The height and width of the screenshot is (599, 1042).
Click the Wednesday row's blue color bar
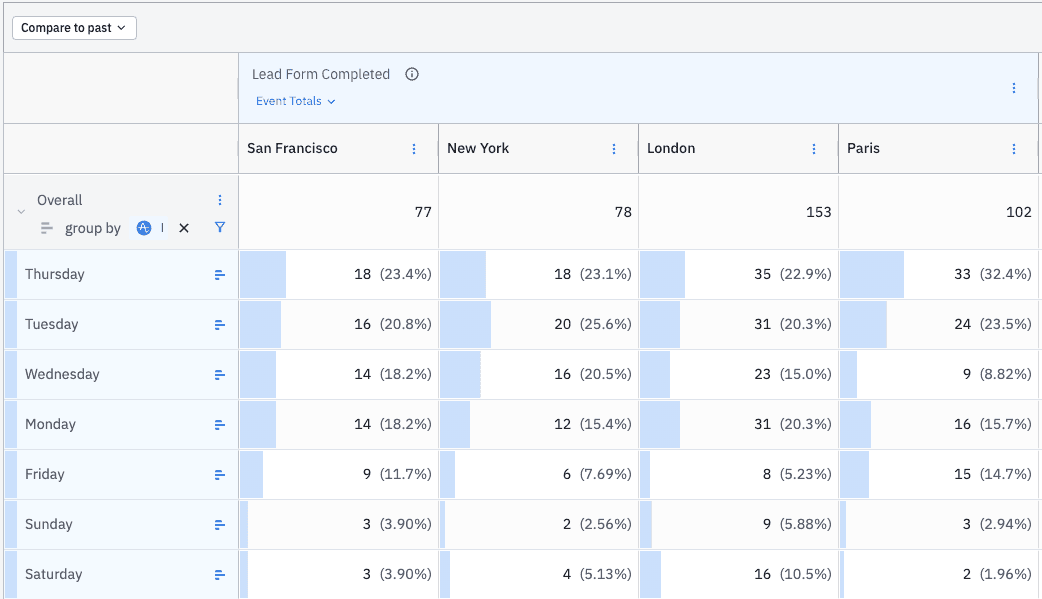(x=11, y=375)
